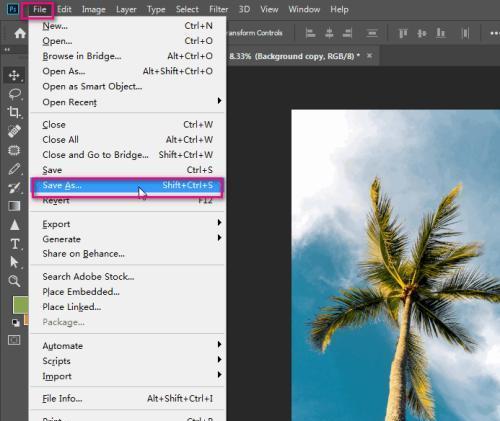
Task: Choose Close and Go to Bridge...
Action: [128, 155]
